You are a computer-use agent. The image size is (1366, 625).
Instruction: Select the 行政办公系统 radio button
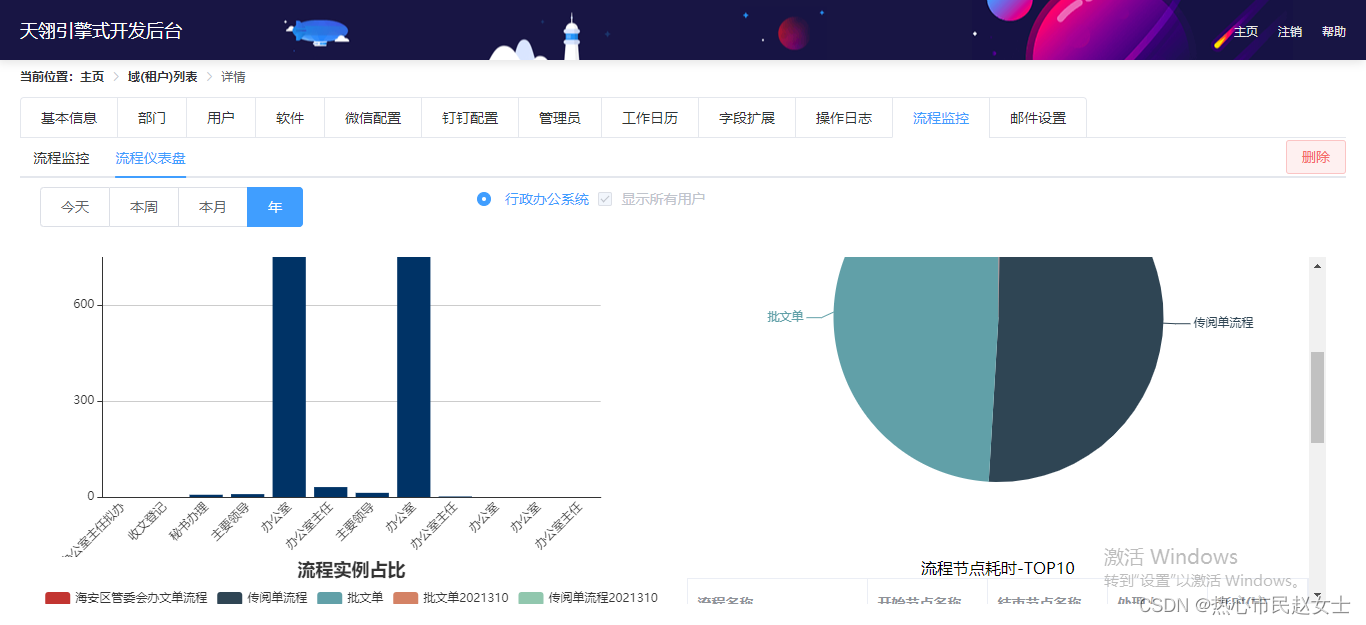pos(484,199)
